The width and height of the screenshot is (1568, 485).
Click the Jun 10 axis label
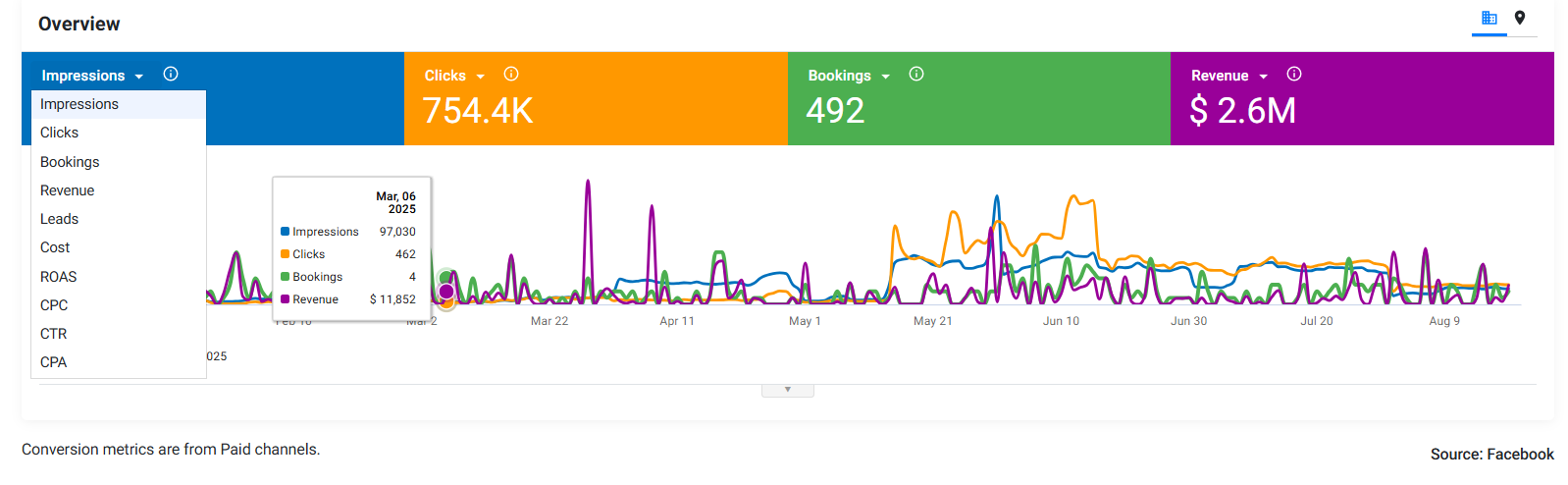pos(1061,321)
